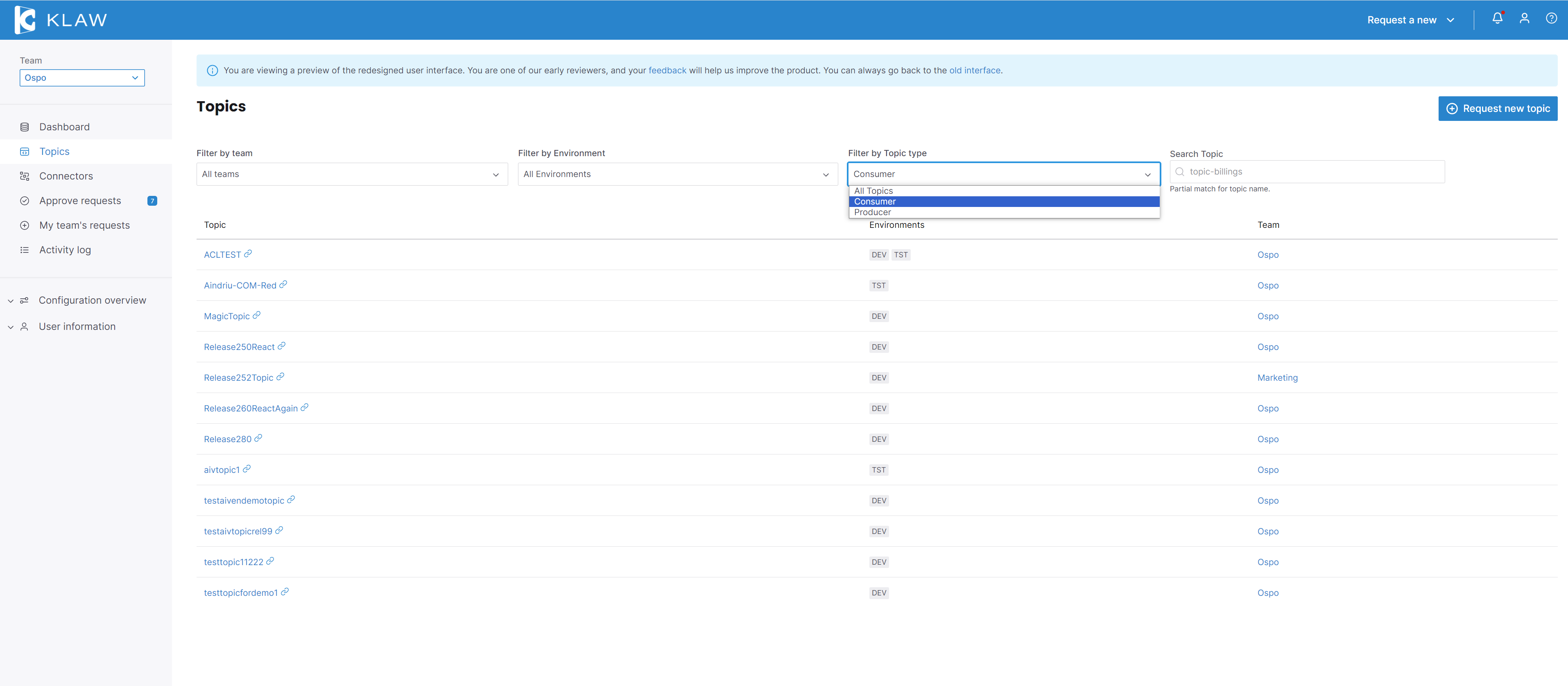This screenshot has height=686, width=1568.
Task: Expand the User information section
Action: coord(77,327)
